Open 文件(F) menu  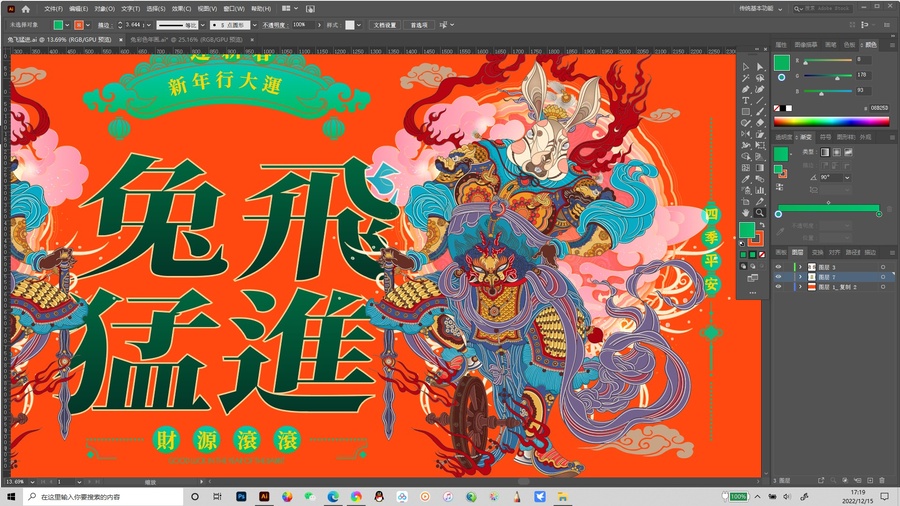pyautogui.click(x=53, y=9)
